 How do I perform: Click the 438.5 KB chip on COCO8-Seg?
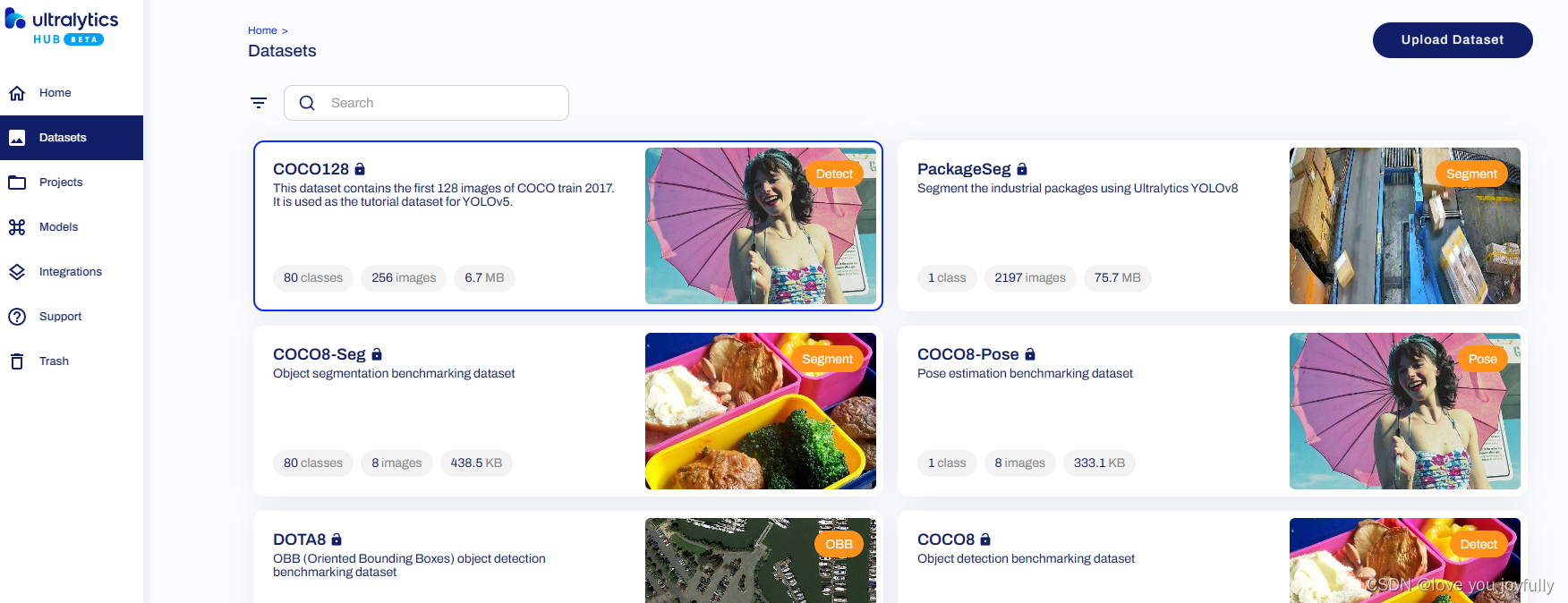(476, 463)
